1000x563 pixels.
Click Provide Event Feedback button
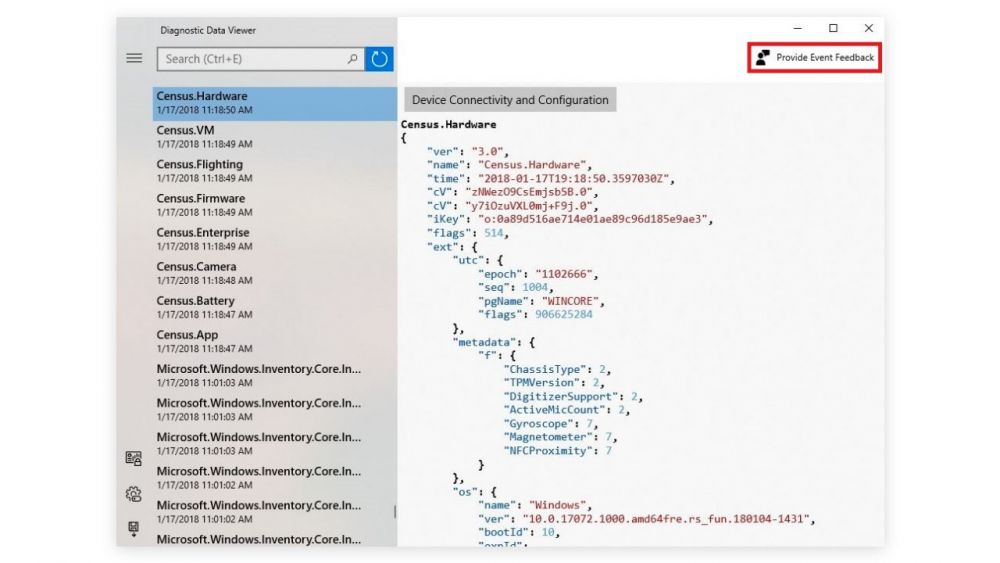(x=814, y=57)
